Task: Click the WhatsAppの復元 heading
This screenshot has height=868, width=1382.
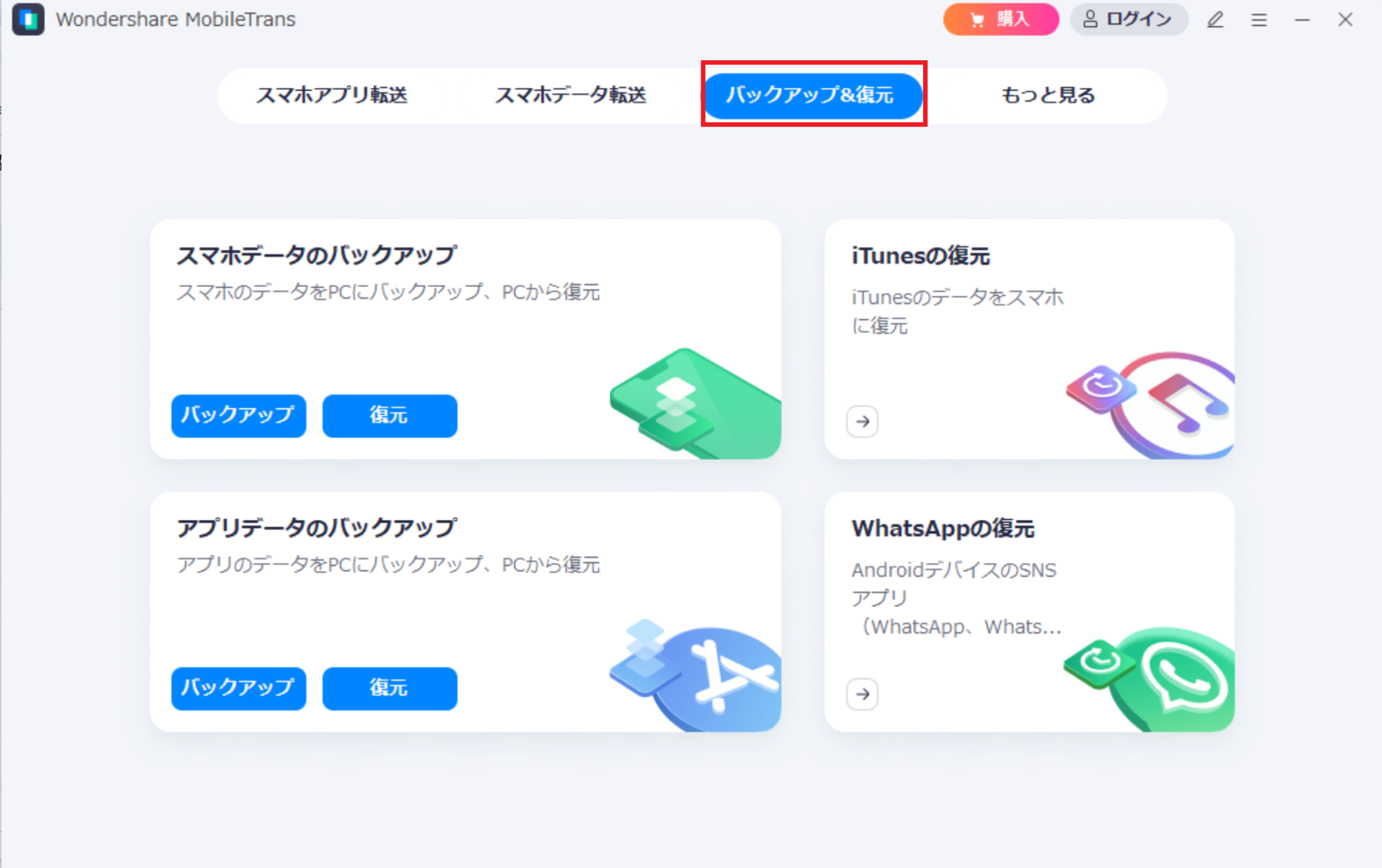Action: [x=943, y=528]
